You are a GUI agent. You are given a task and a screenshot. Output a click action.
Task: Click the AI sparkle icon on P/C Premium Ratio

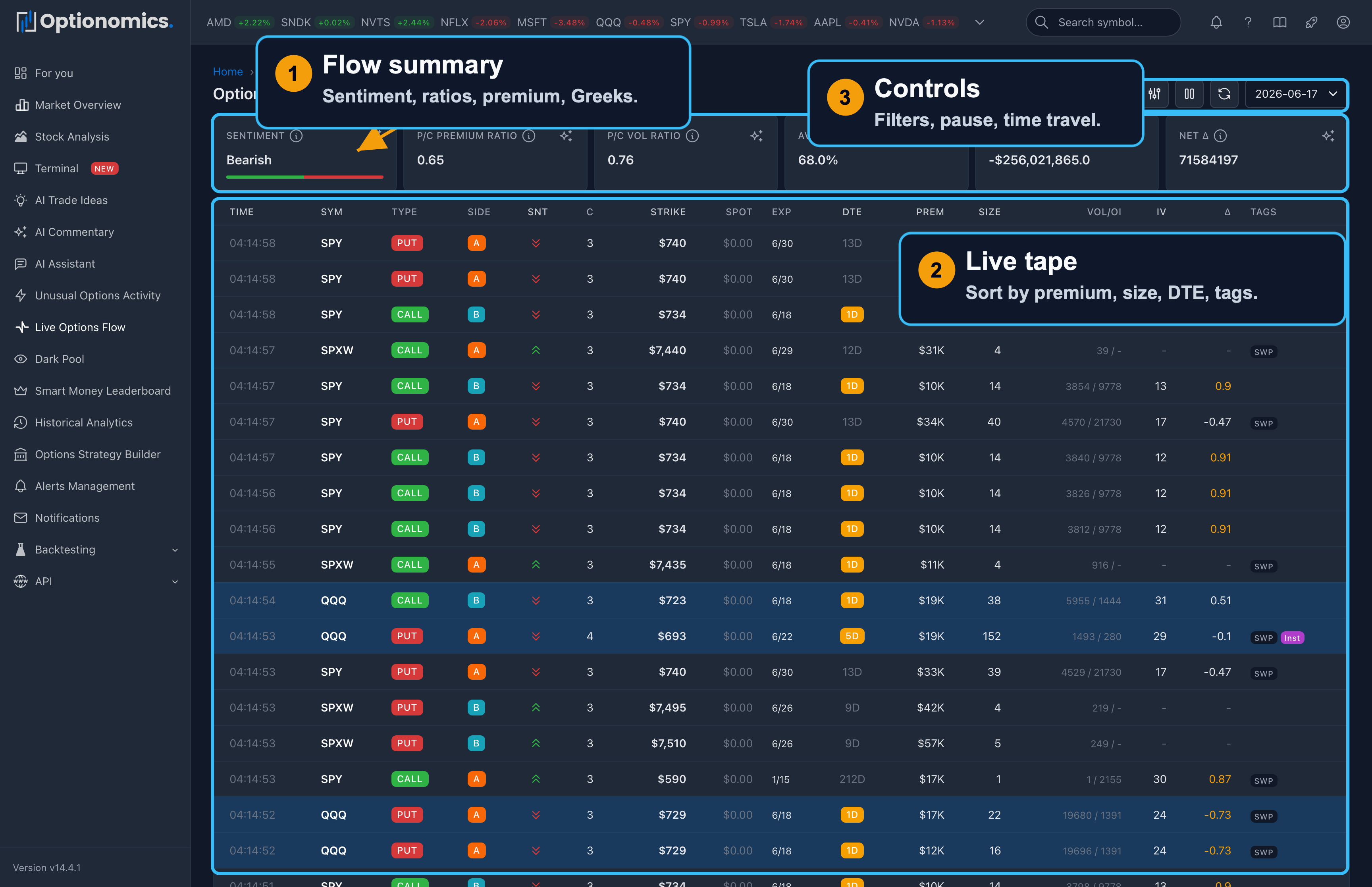click(x=566, y=136)
